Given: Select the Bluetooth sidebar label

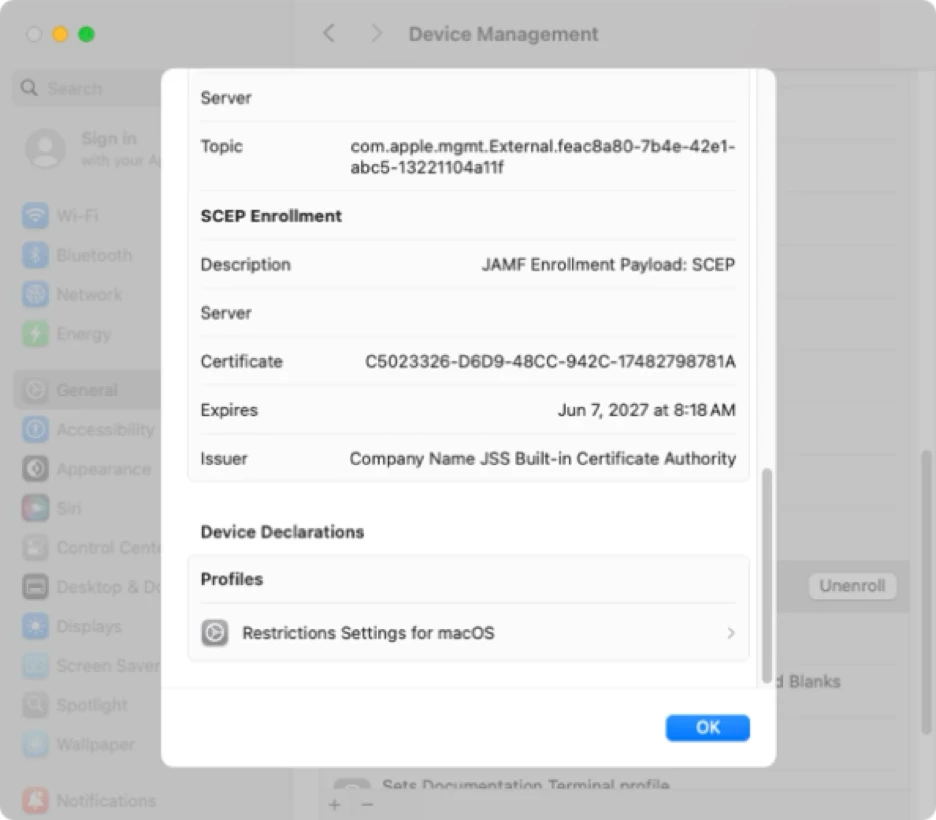Looking at the screenshot, I should 94,255.
